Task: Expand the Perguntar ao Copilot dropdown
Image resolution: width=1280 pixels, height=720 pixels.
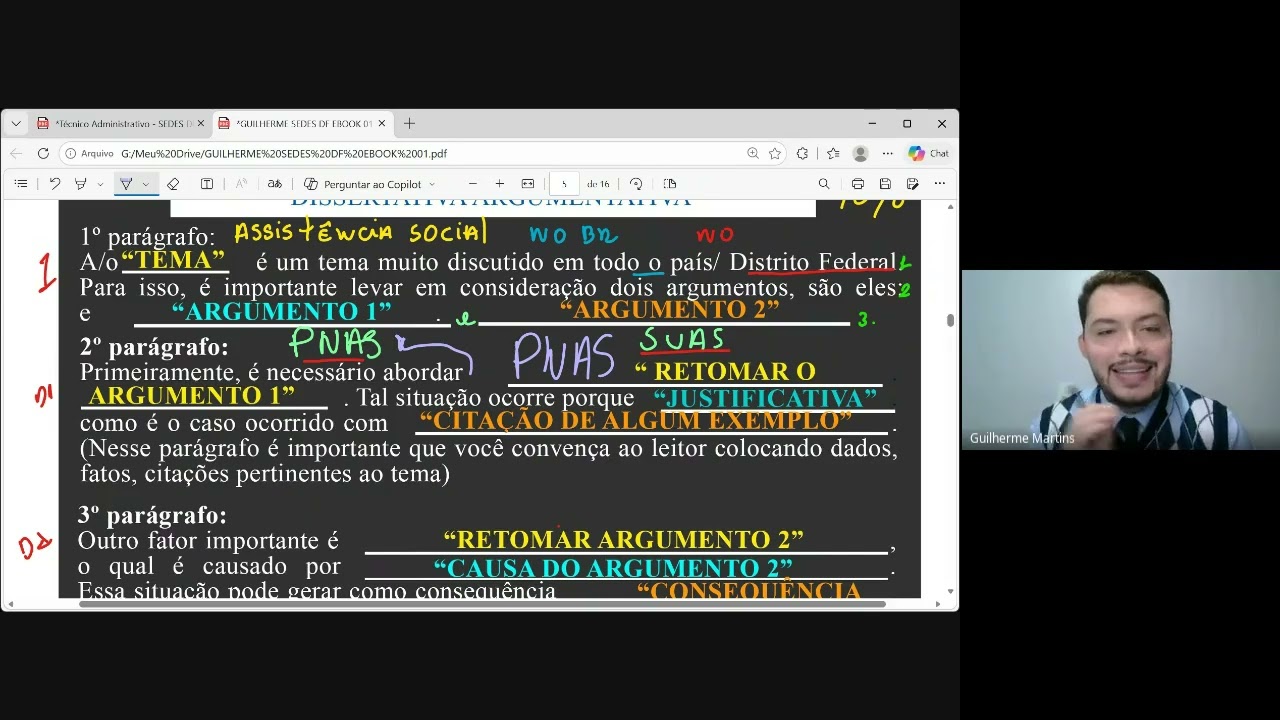Action: click(432, 184)
